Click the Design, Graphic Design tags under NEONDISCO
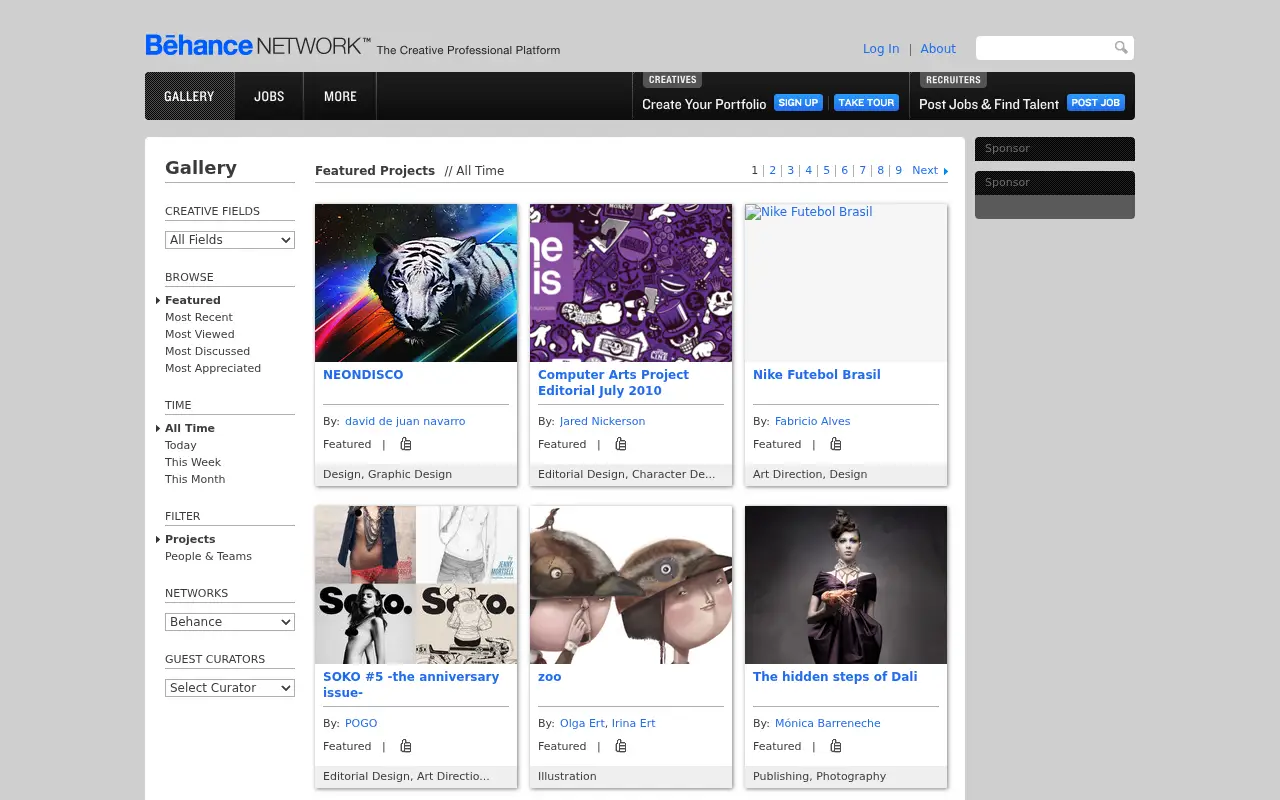The width and height of the screenshot is (1280, 800). click(387, 474)
